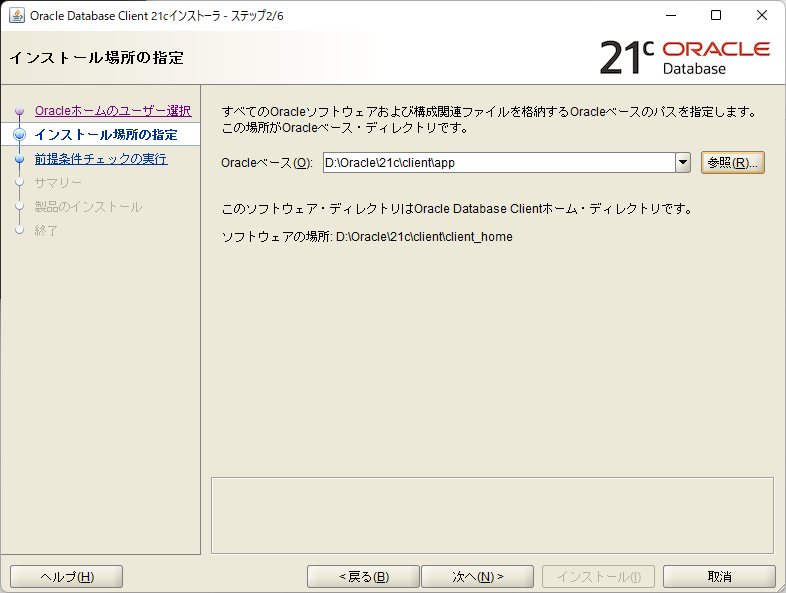Click the empty message area at the bottom
The image size is (786, 593).
pyautogui.click(x=492, y=515)
